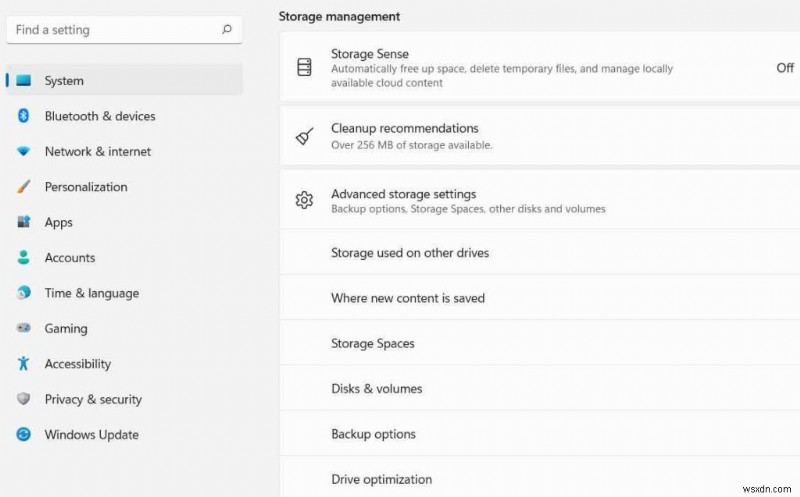Go to Time & language settings
Viewport: 800px width, 497px height.
click(91, 293)
